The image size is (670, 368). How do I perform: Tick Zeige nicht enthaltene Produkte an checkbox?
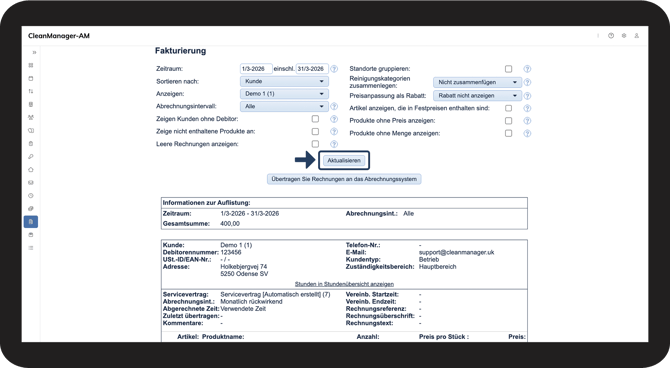coord(315,132)
